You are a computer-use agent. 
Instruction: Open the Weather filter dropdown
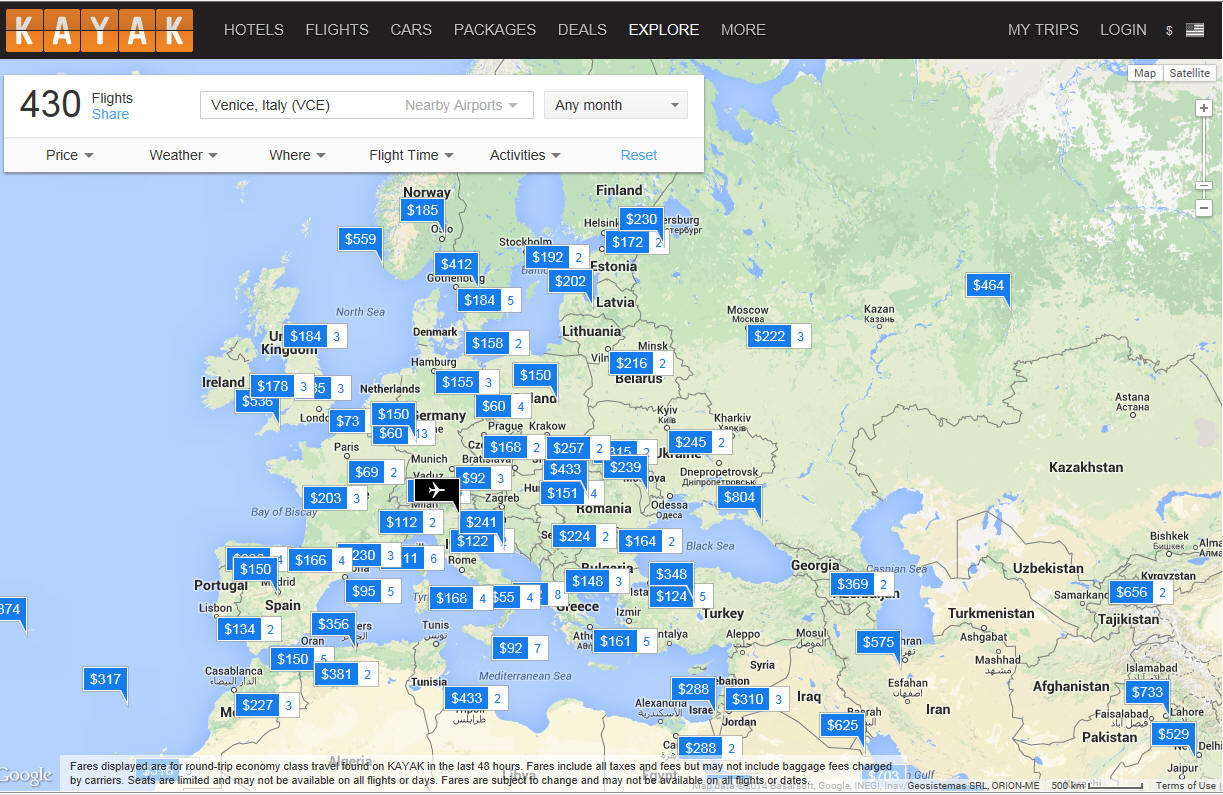(183, 155)
